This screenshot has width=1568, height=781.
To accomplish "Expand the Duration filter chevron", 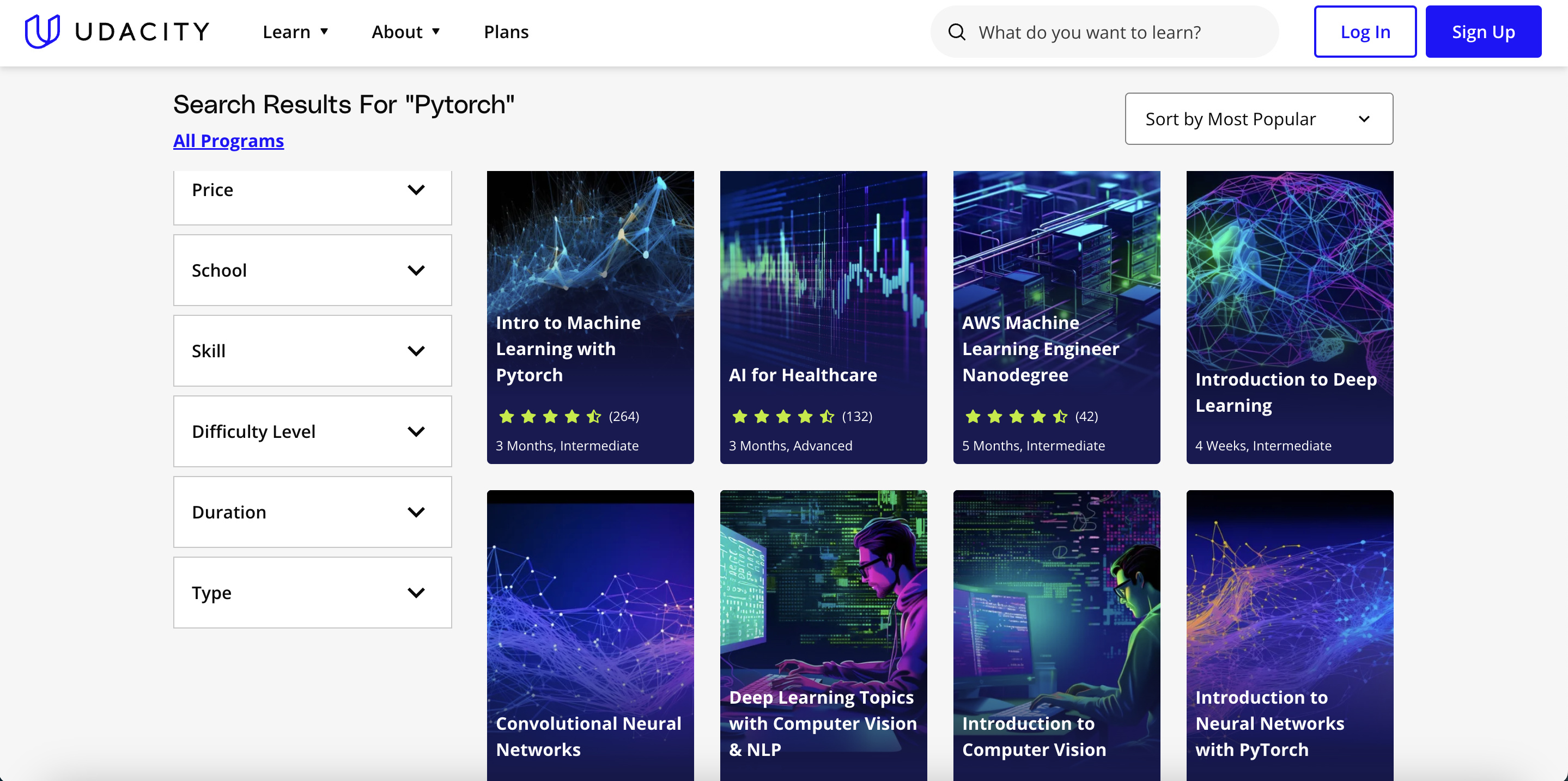I will pyautogui.click(x=416, y=512).
